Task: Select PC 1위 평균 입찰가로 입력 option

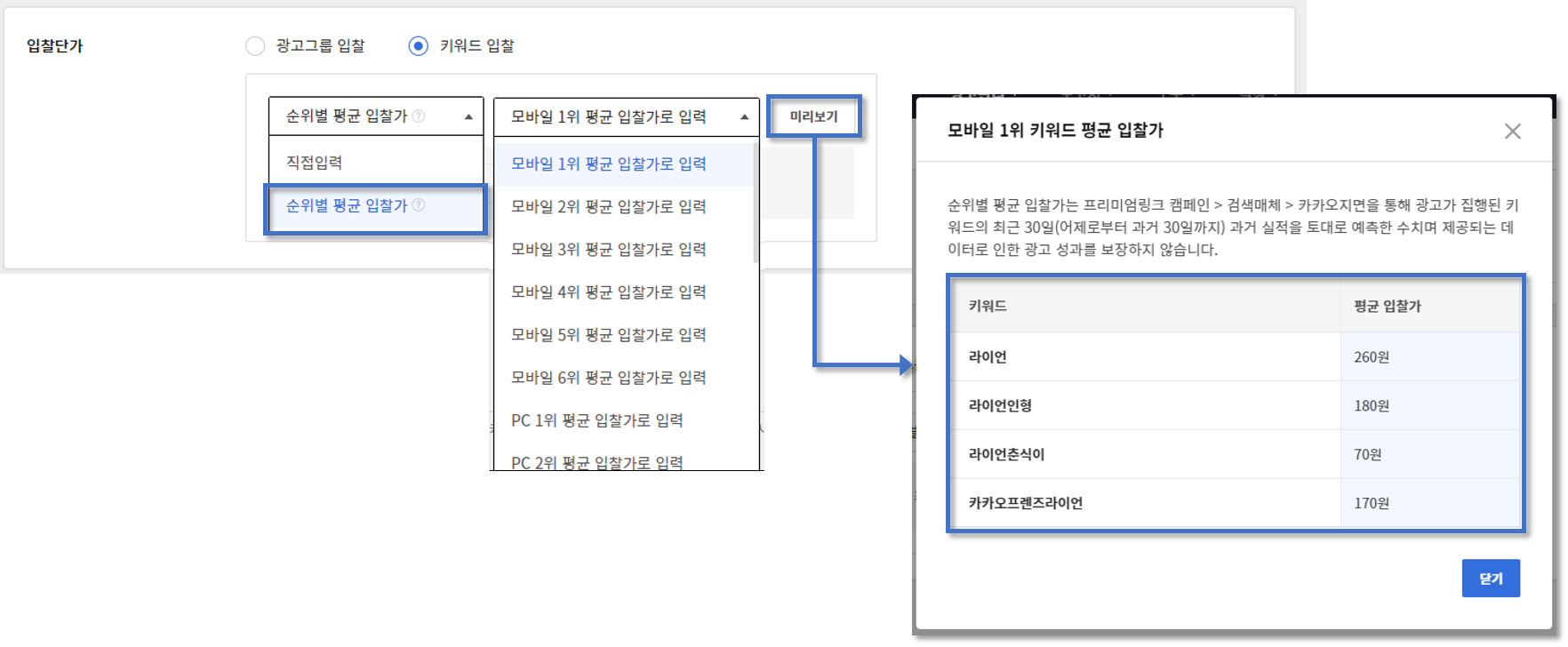Action: point(624,420)
